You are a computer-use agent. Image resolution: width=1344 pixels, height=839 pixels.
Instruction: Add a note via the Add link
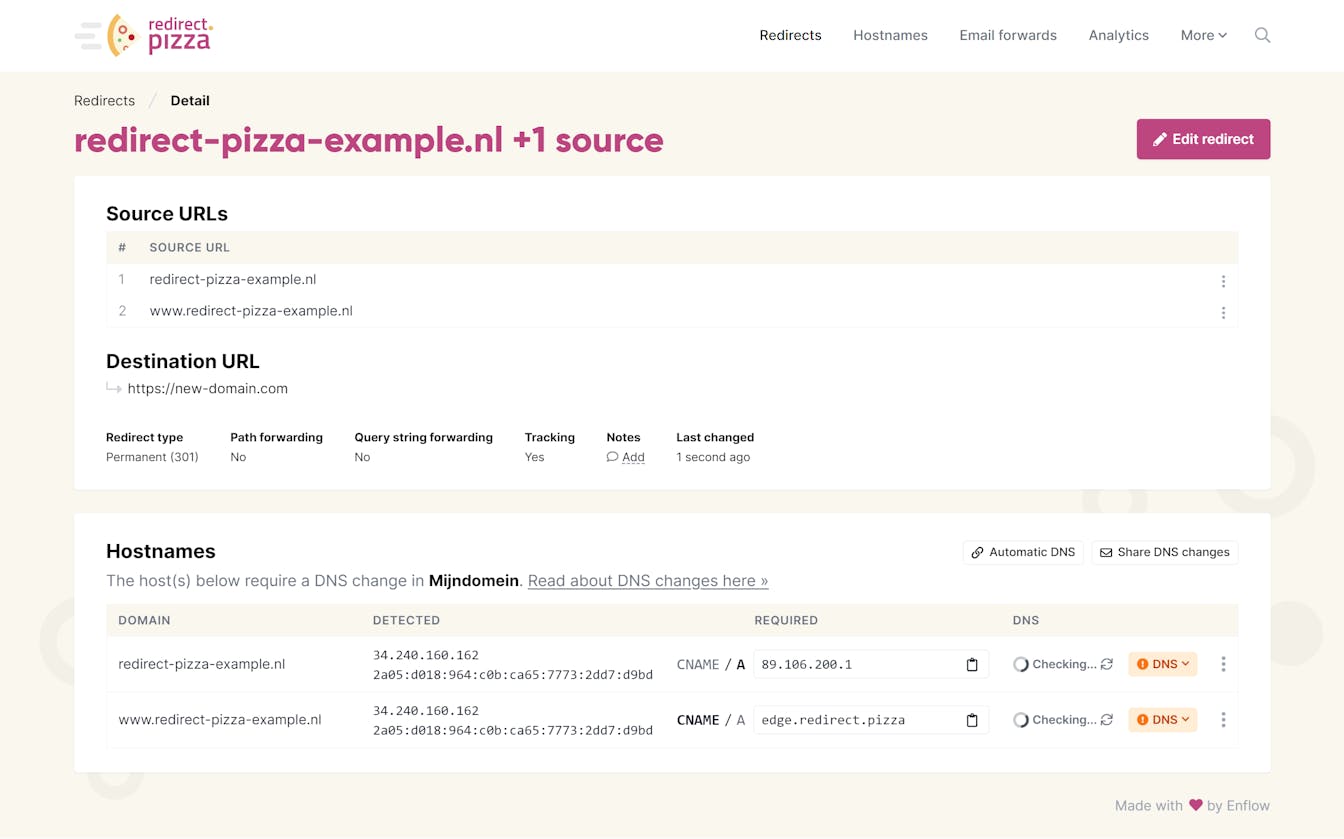pos(632,457)
